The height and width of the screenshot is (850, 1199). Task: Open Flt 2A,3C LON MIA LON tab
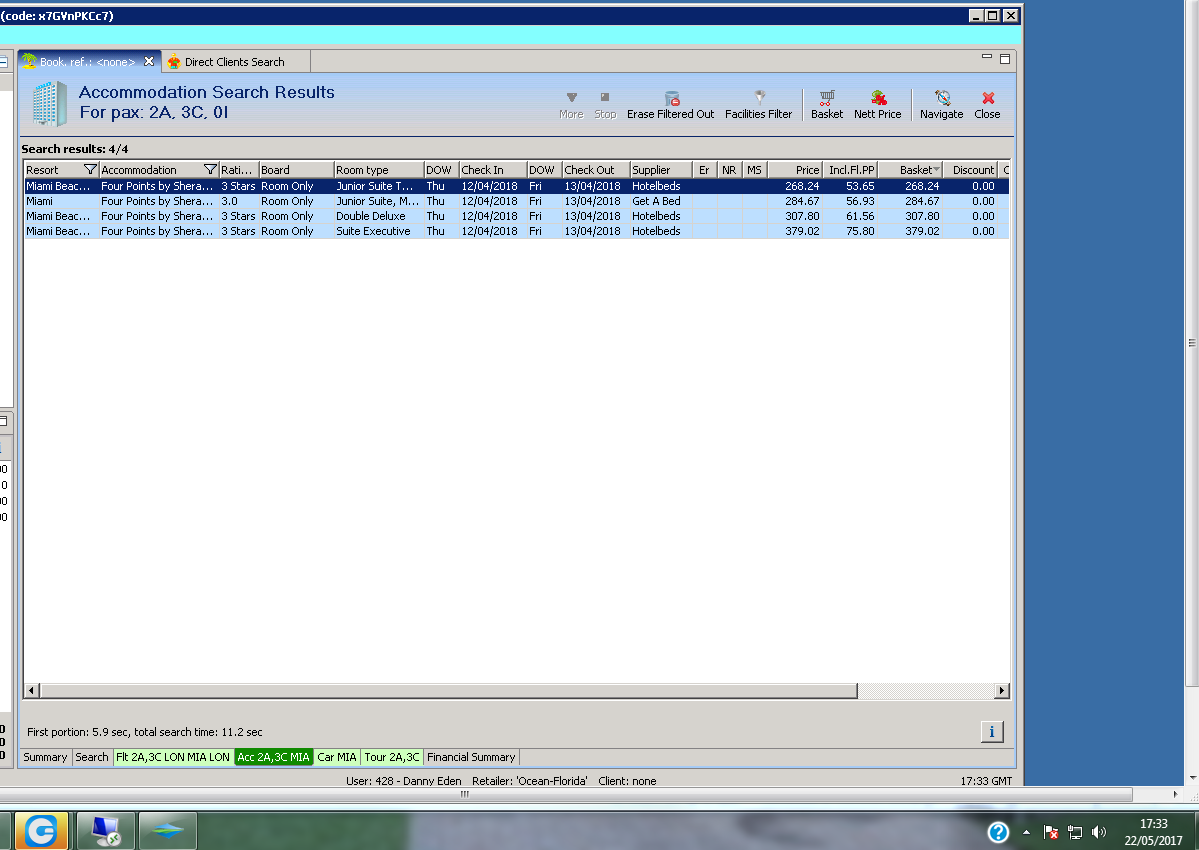(173, 757)
